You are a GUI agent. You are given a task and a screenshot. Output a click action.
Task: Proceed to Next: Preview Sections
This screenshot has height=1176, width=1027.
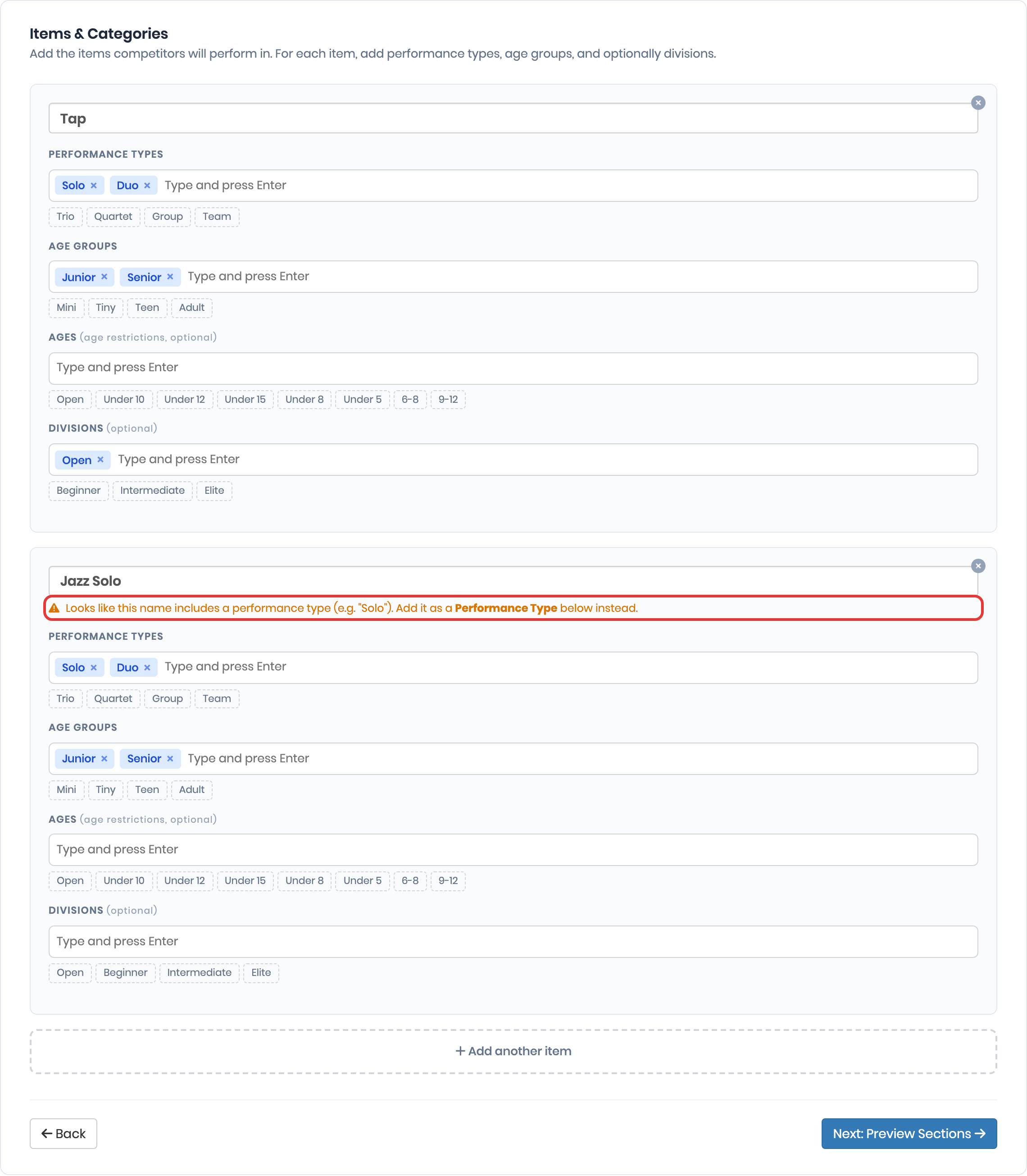coord(909,1134)
